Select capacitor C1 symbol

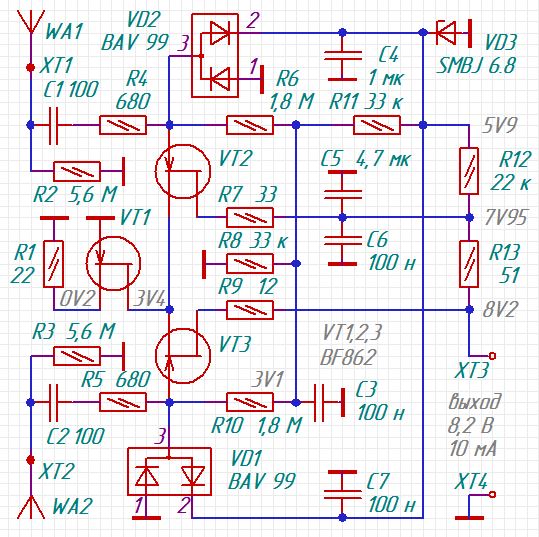click(53, 125)
